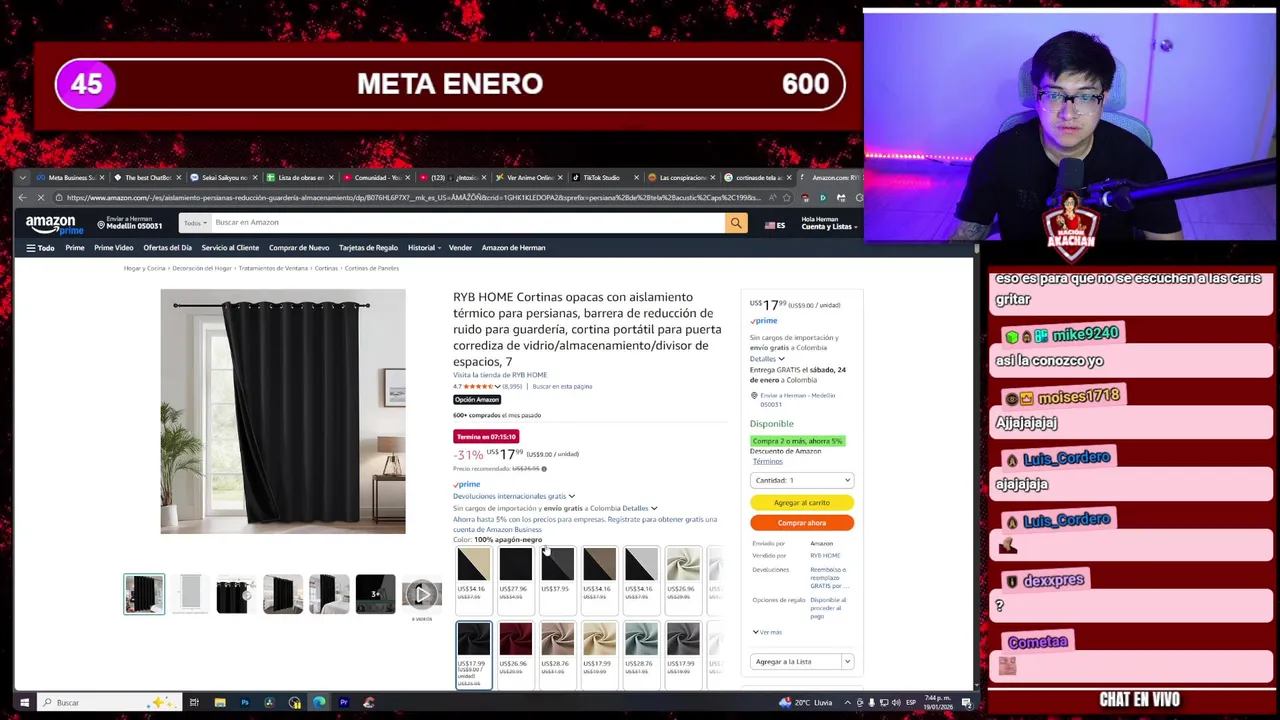The image size is (1280, 720).
Task: Click the 20°C Lluvia weather widget
Action: (x=806, y=703)
